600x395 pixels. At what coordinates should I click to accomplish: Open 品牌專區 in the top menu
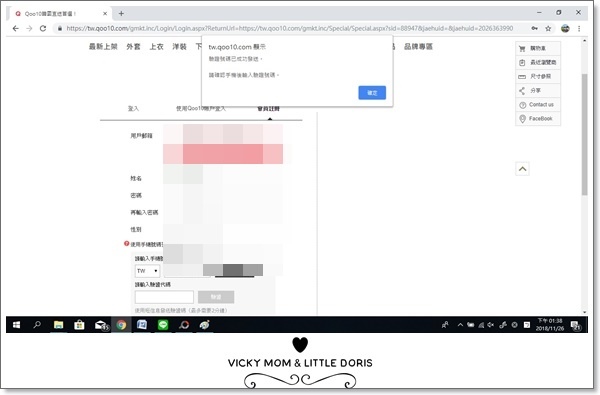pyautogui.click(x=418, y=47)
